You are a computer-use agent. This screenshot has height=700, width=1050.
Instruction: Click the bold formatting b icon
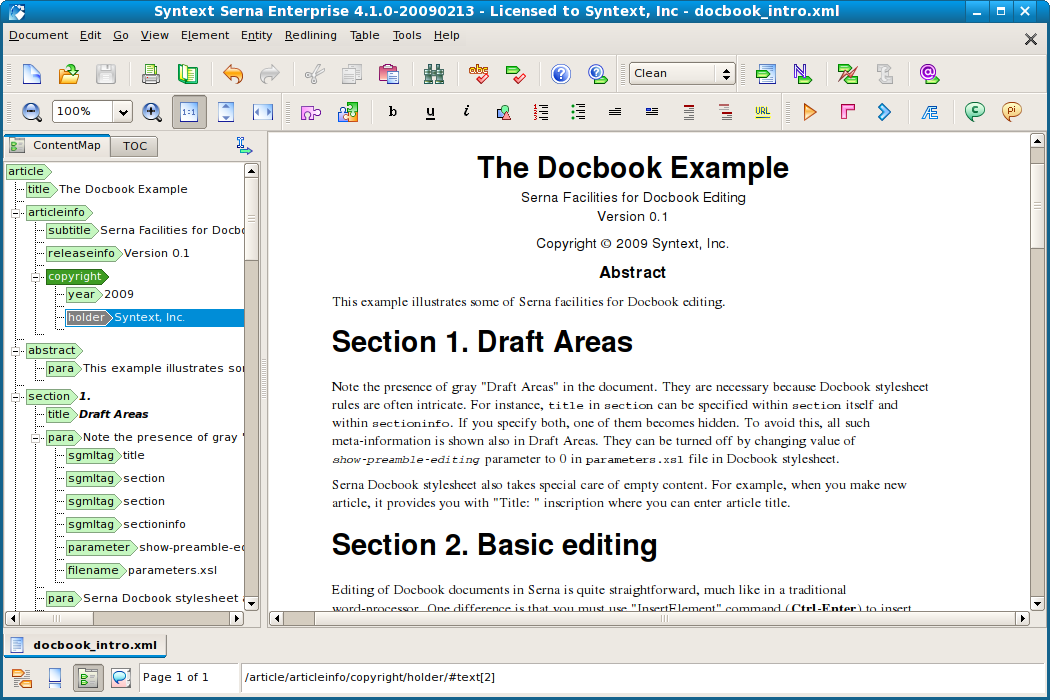(392, 112)
